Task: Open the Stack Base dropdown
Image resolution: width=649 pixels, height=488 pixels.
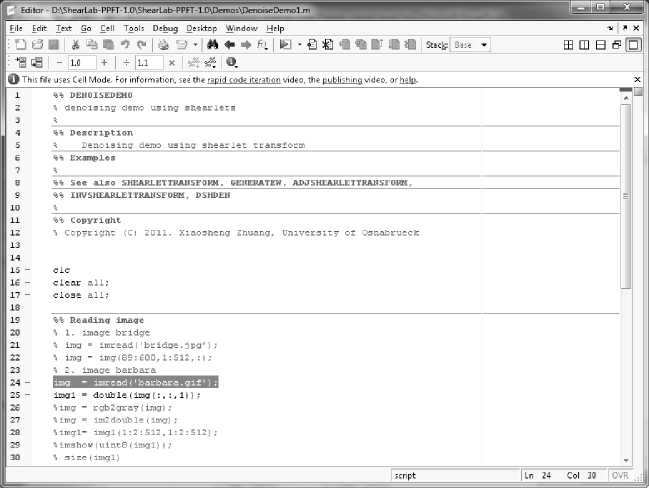Action: [470, 45]
